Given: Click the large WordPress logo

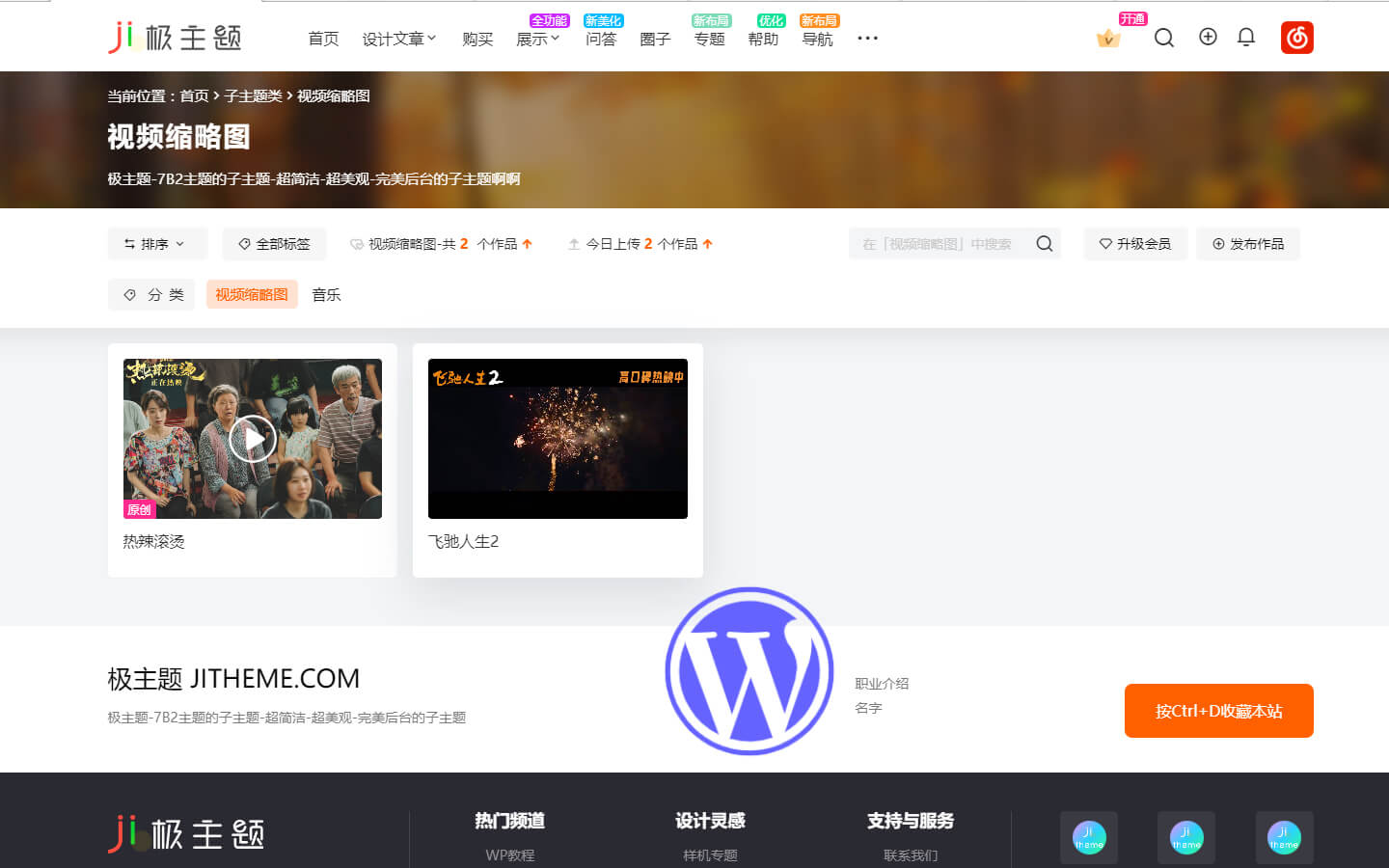Looking at the screenshot, I should (749, 671).
